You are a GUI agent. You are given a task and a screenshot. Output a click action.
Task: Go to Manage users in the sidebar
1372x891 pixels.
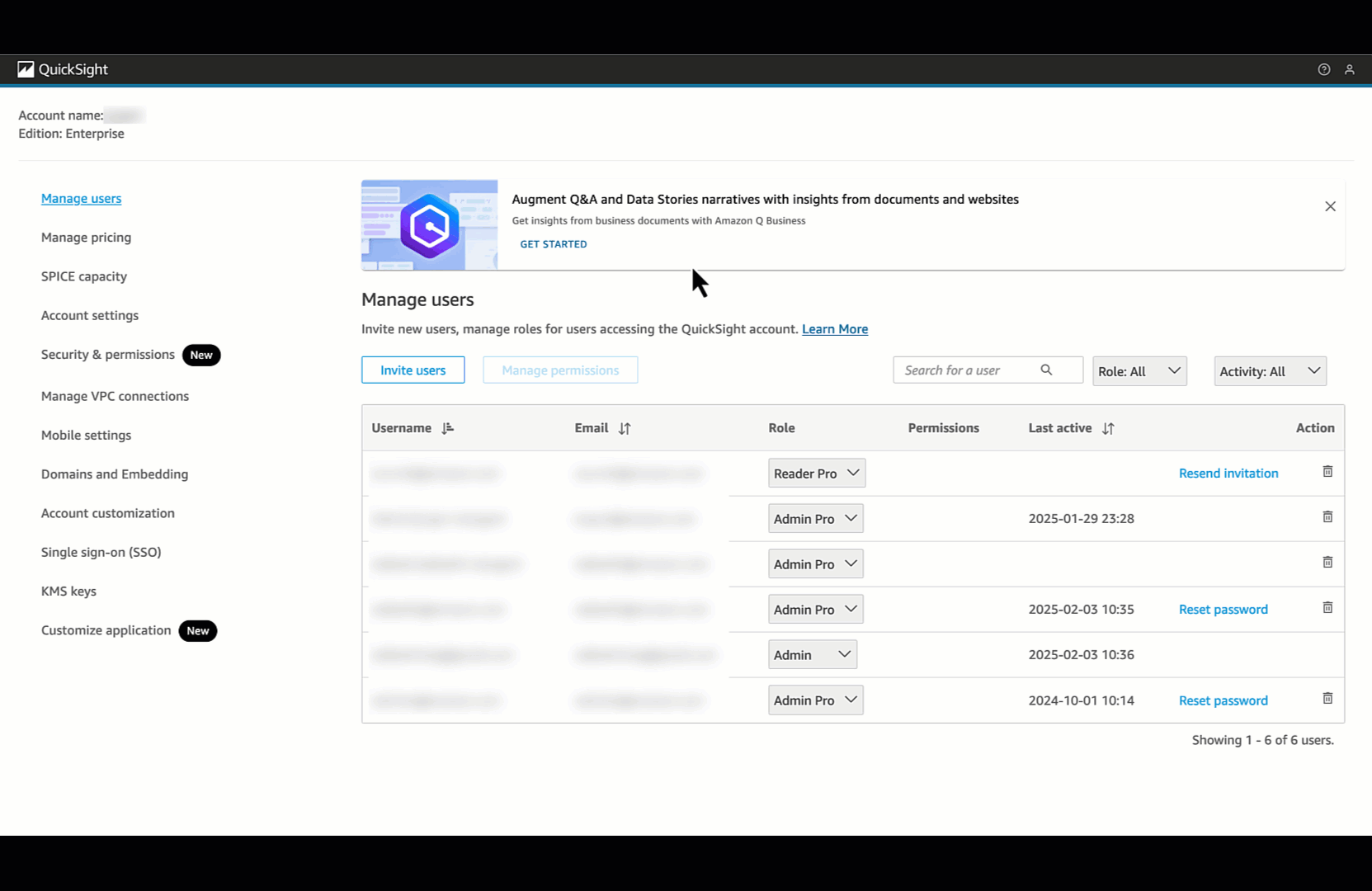click(x=81, y=199)
